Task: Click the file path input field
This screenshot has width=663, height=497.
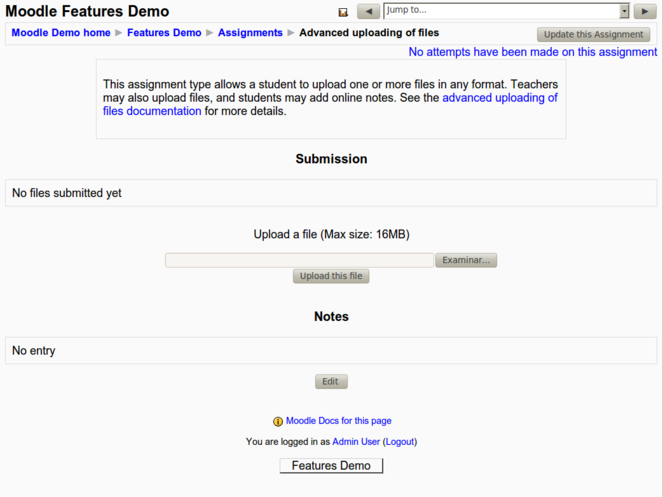Action: point(299,260)
